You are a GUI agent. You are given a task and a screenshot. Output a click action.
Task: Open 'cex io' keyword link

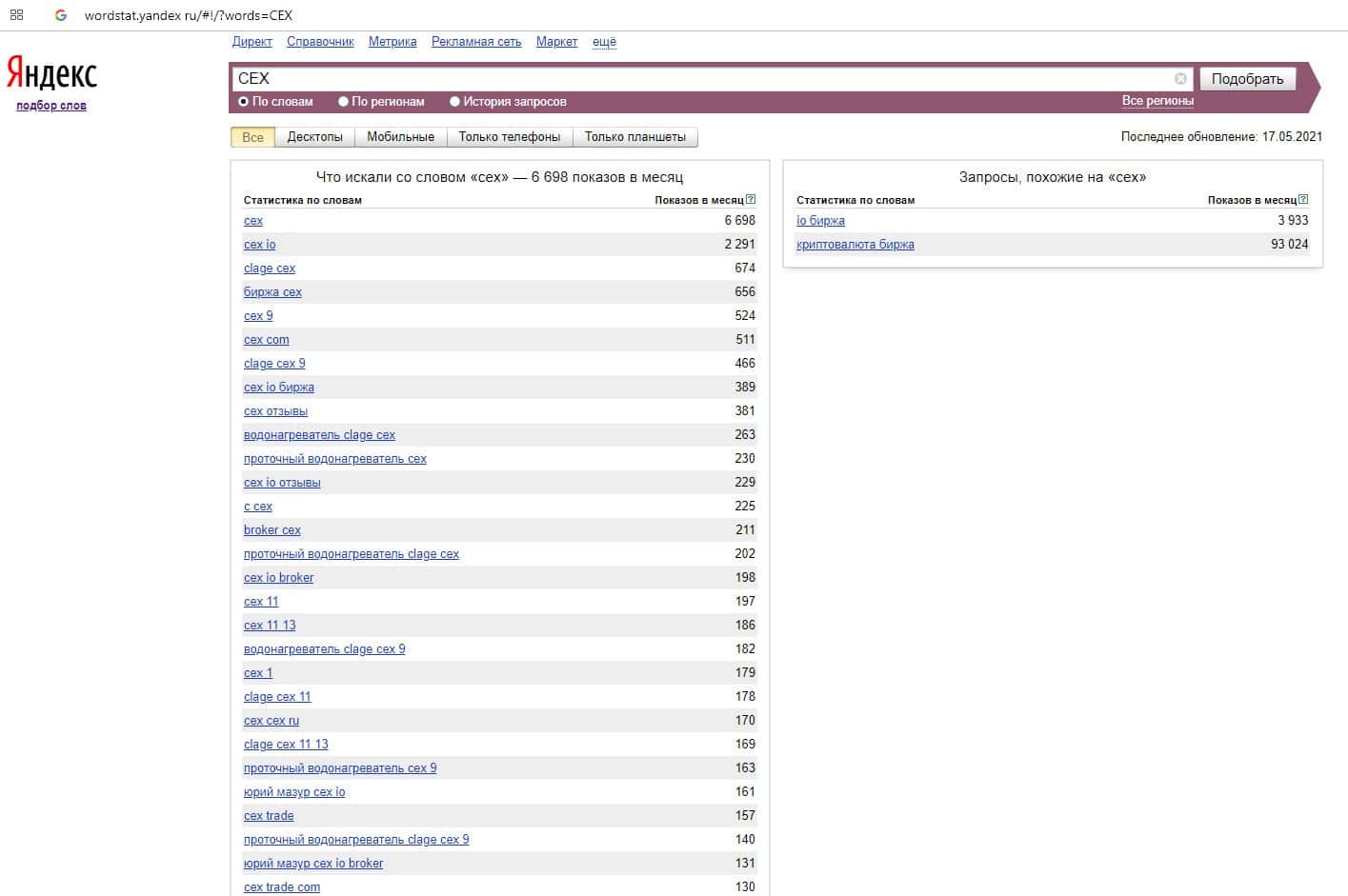pos(259,245)
